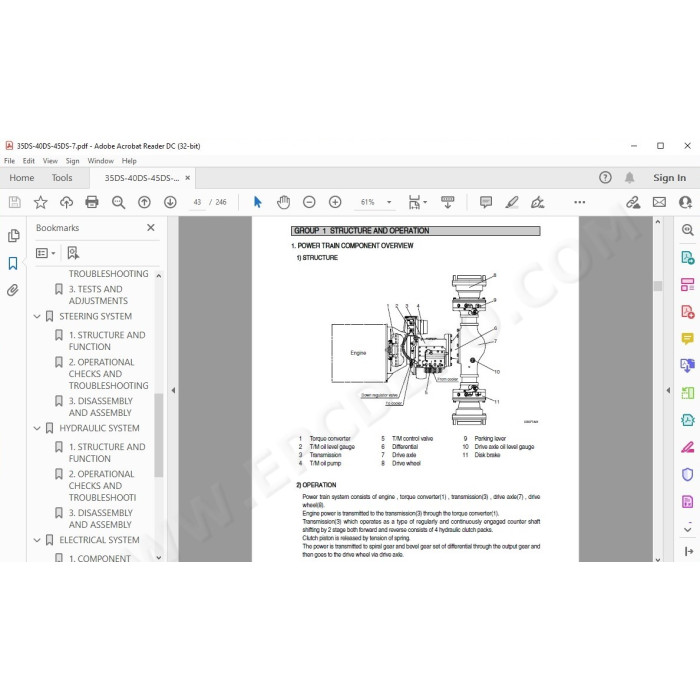Select the highlight text tool
This screenshot has height=700, width=700.
[512, 202]
